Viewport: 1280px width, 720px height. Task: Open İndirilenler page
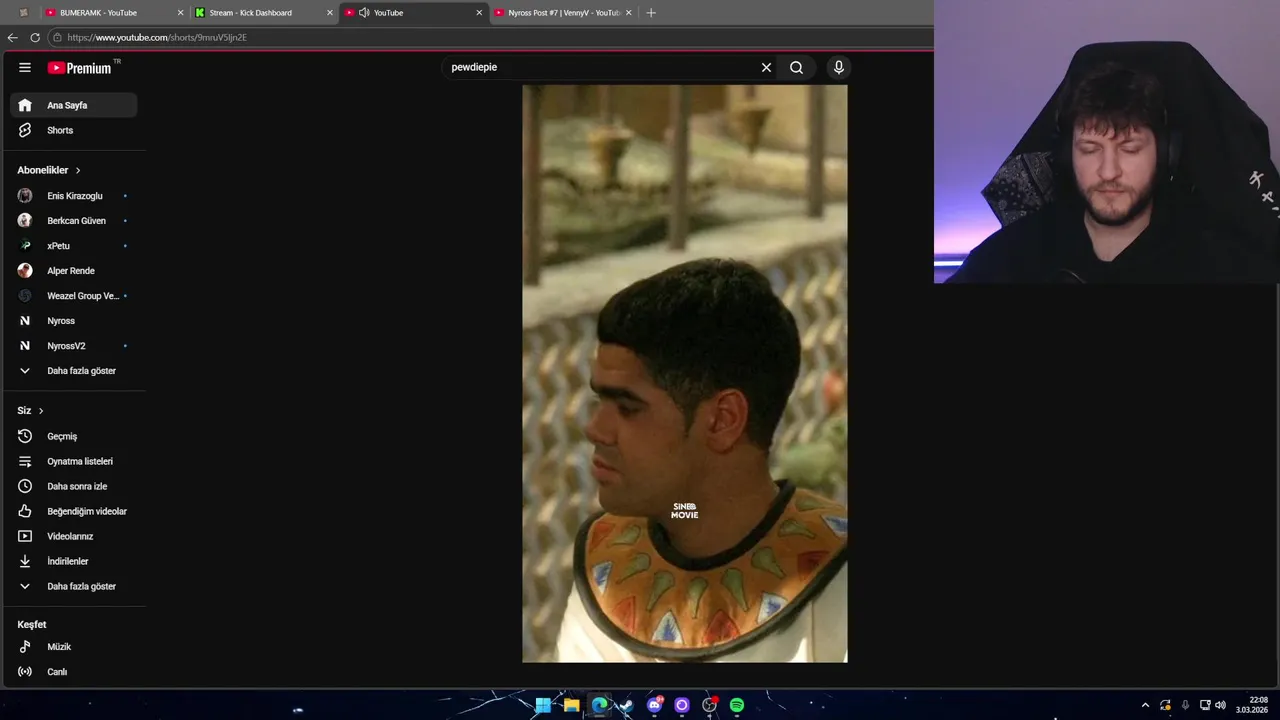click(74, 561)
